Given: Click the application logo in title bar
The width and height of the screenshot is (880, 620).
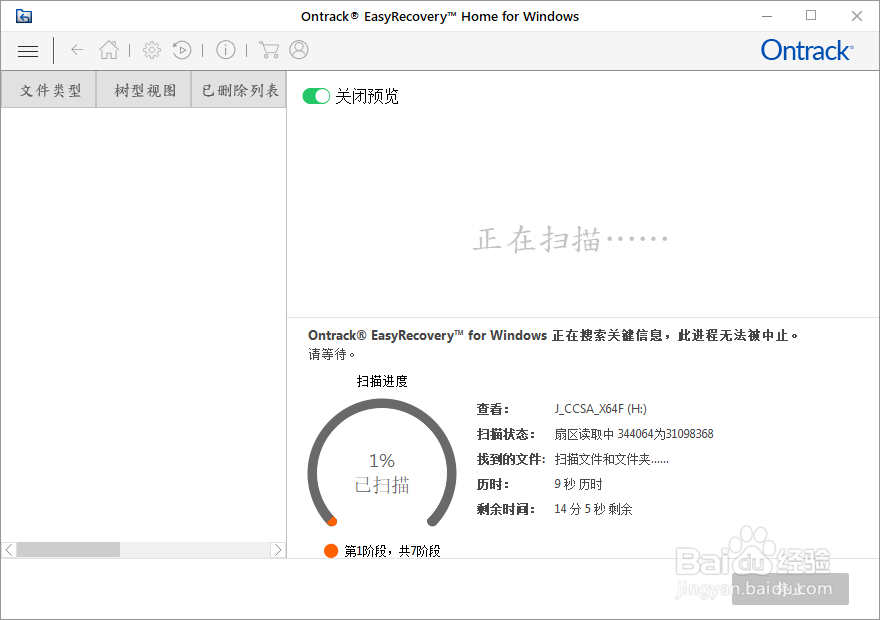Looking at the screenshot, I should [24, 16].
